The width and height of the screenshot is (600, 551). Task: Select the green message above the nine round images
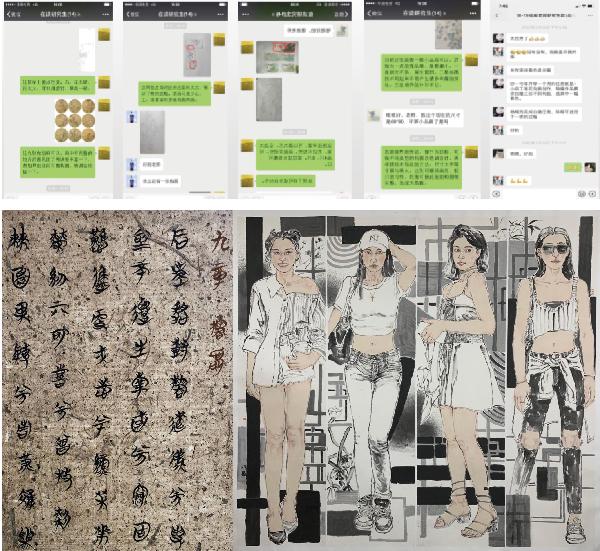click(57, 85)
